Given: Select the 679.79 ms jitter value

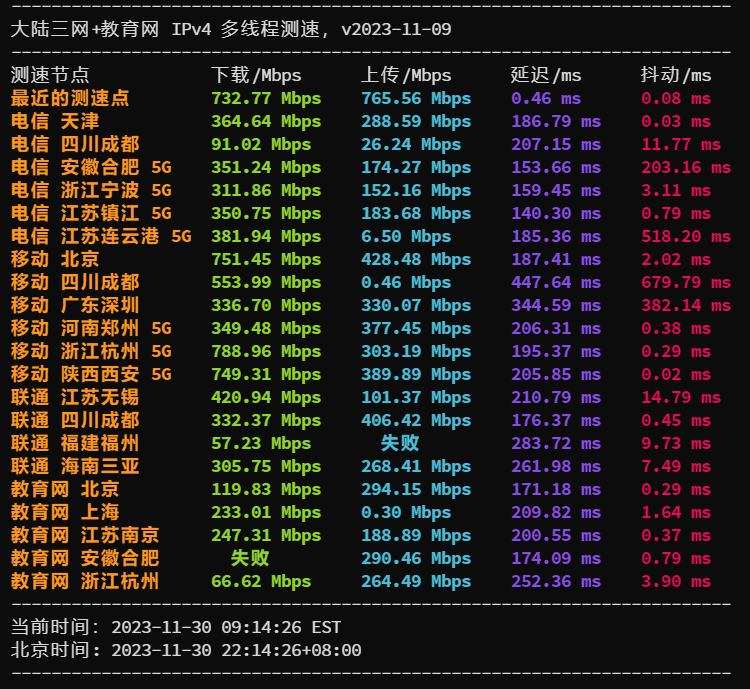Looking at the screenshot, I should coord(686,282).
